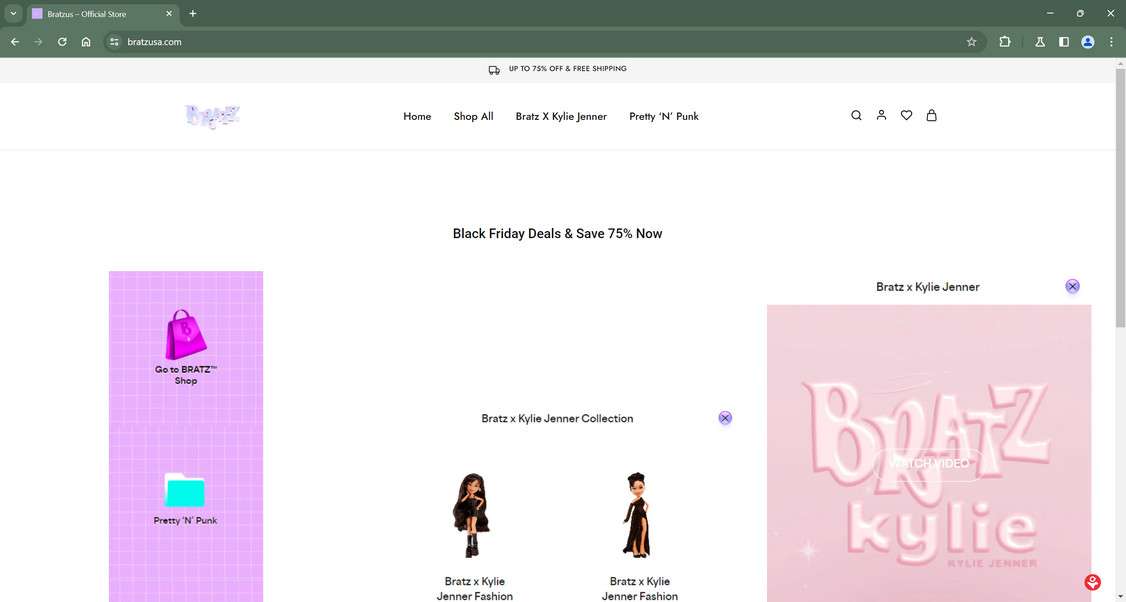The width and height of the screenshot is (1126, 602).
Task: Click the pink shopping bag icon
Action: [x=185, y=335]
